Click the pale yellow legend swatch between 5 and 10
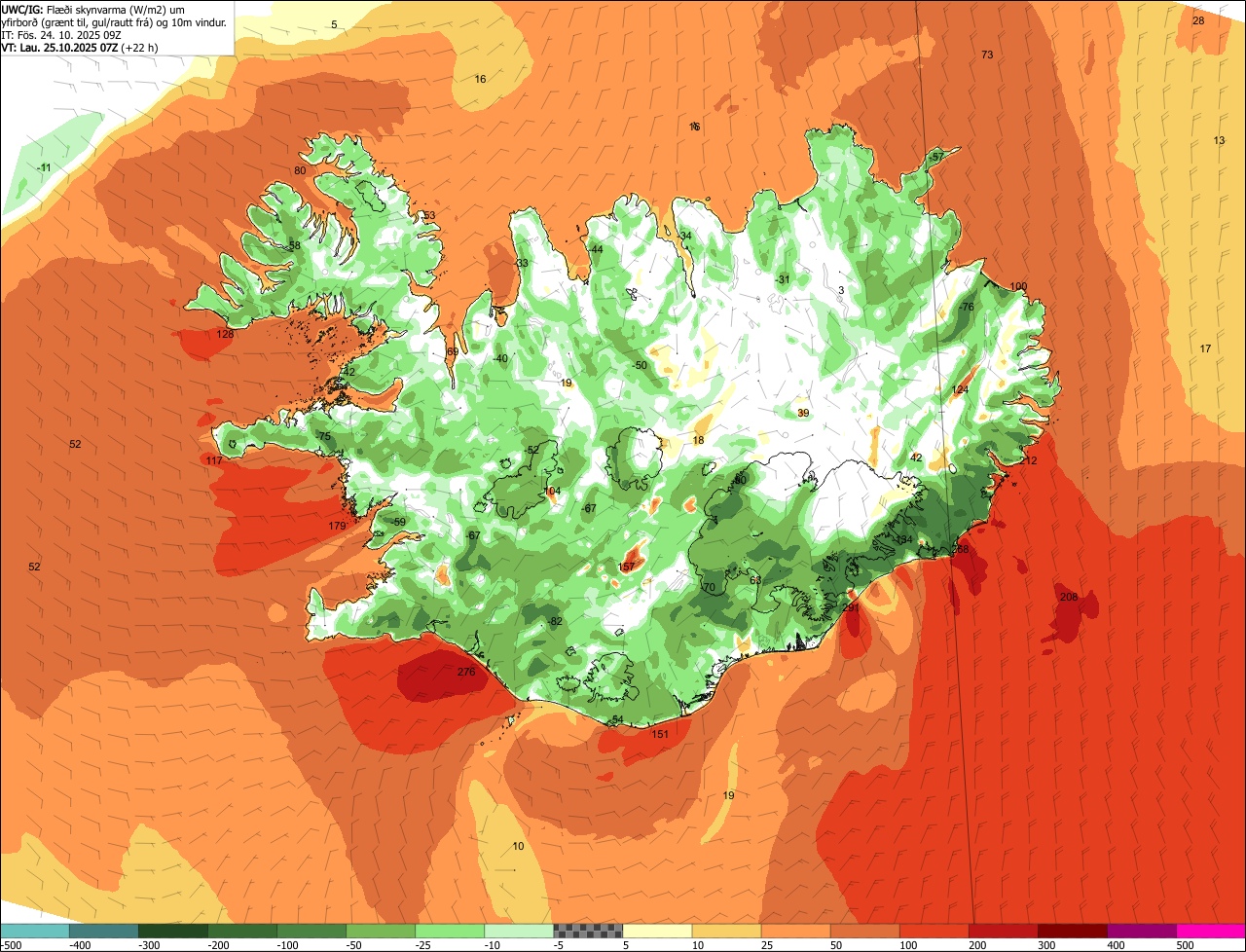Viewport: 1246px width, 952px height. 657,932
